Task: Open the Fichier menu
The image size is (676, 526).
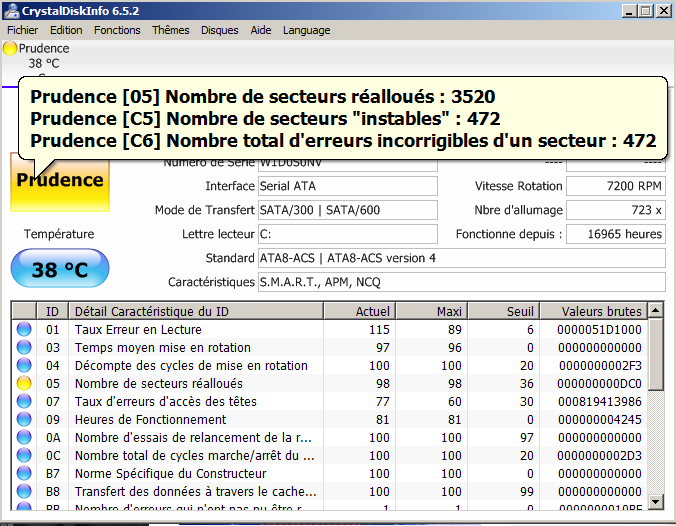Action: click(x=22, y=30)
